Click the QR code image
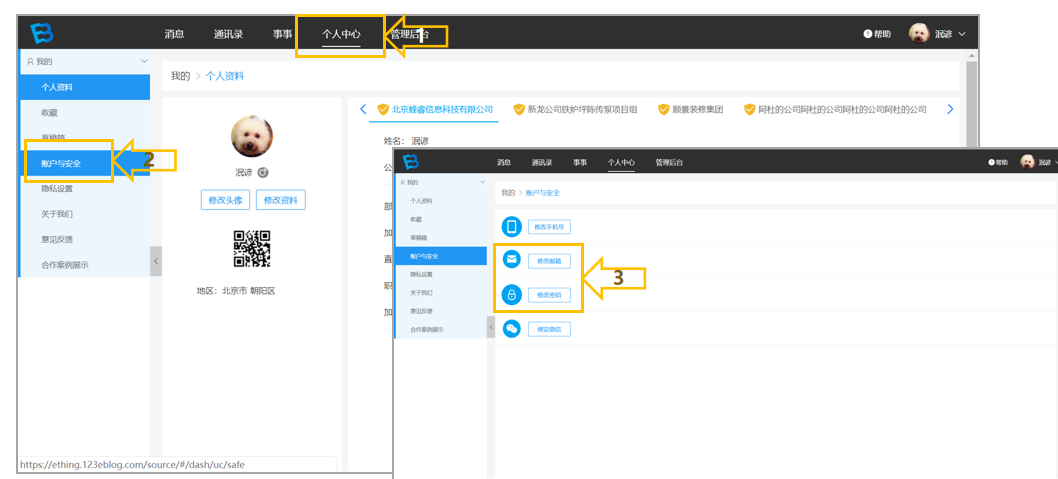 coord(252,249)
